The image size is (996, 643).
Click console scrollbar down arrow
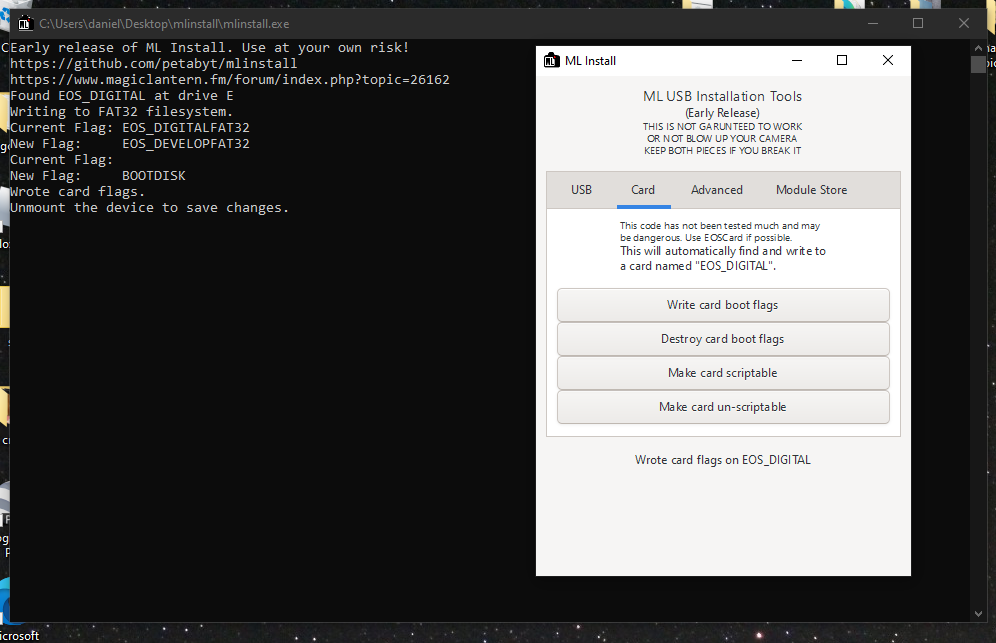tap(978, 614)
